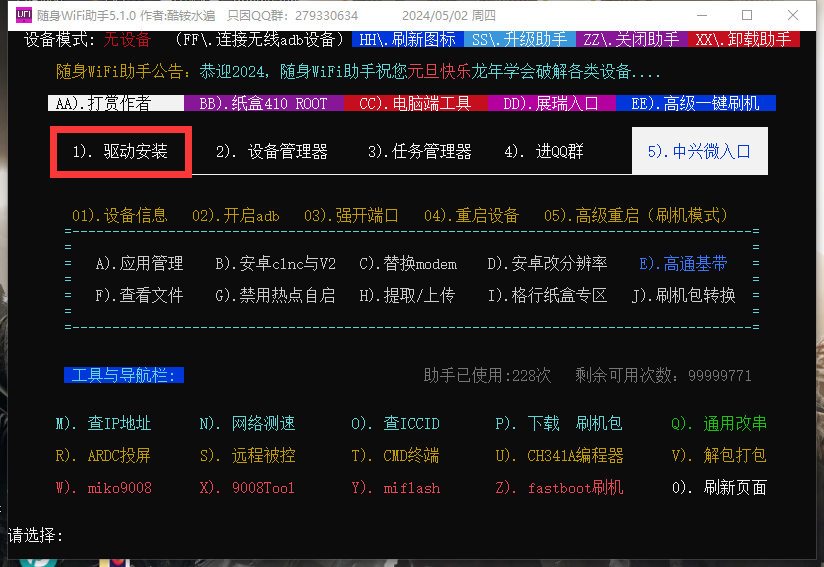Select Q).通用改串

tap(719, 424)
